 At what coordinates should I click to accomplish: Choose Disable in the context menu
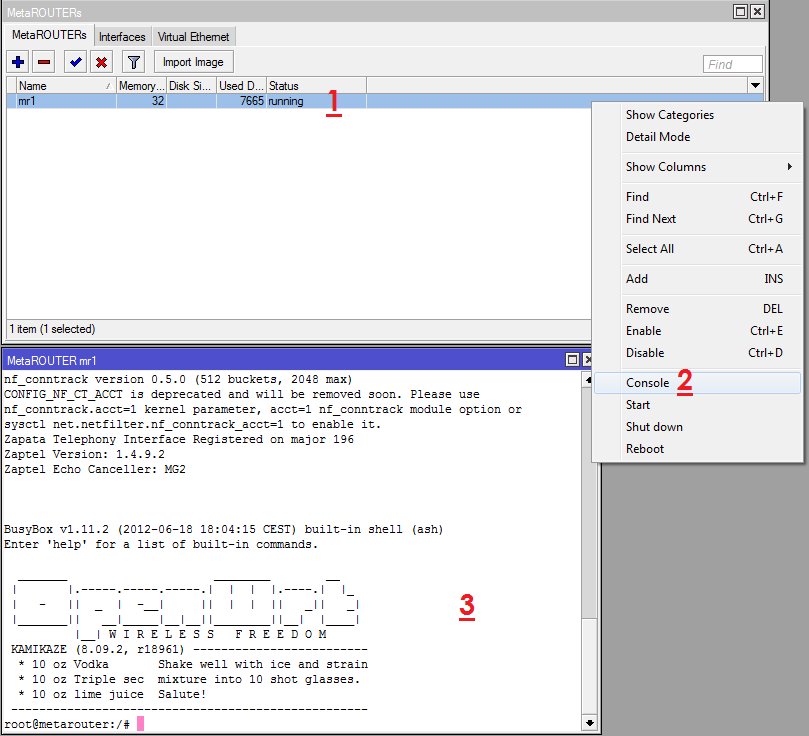click(x=697, y=353)
